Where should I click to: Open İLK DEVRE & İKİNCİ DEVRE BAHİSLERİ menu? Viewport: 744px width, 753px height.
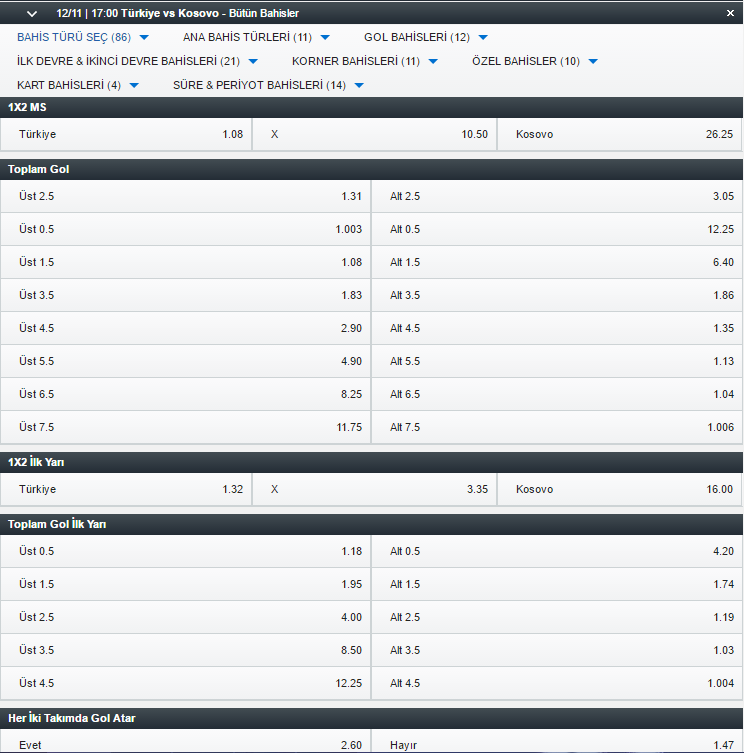[x=137, y=61]
